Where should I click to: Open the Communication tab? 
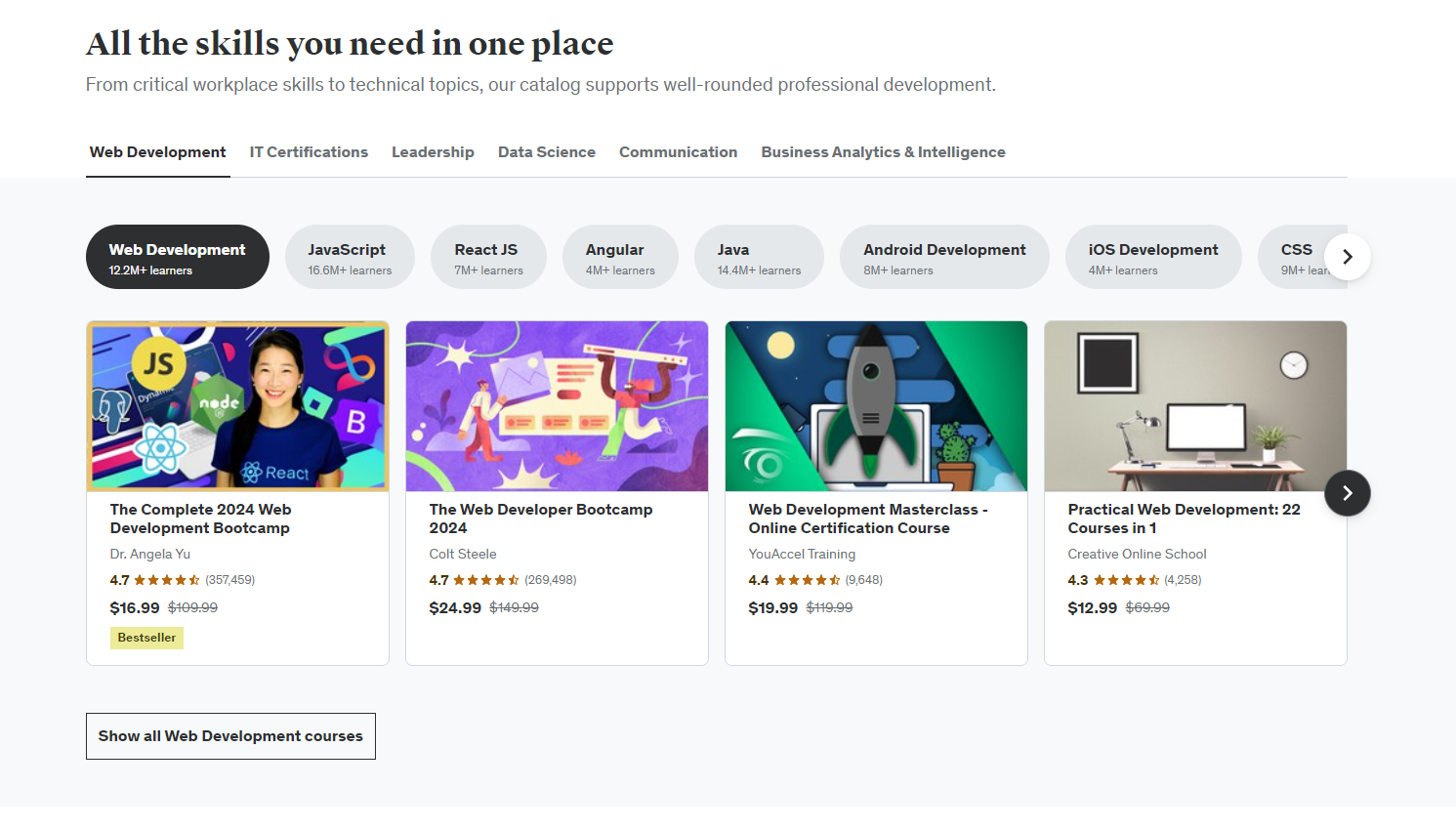[678, 152]
